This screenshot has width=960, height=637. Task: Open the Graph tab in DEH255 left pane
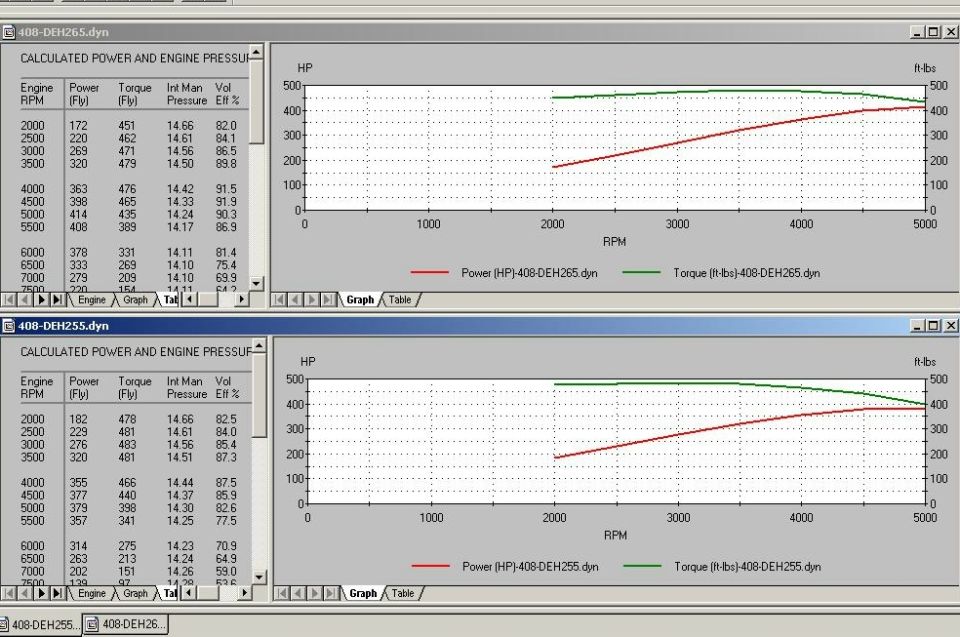(x=135, y=593)
